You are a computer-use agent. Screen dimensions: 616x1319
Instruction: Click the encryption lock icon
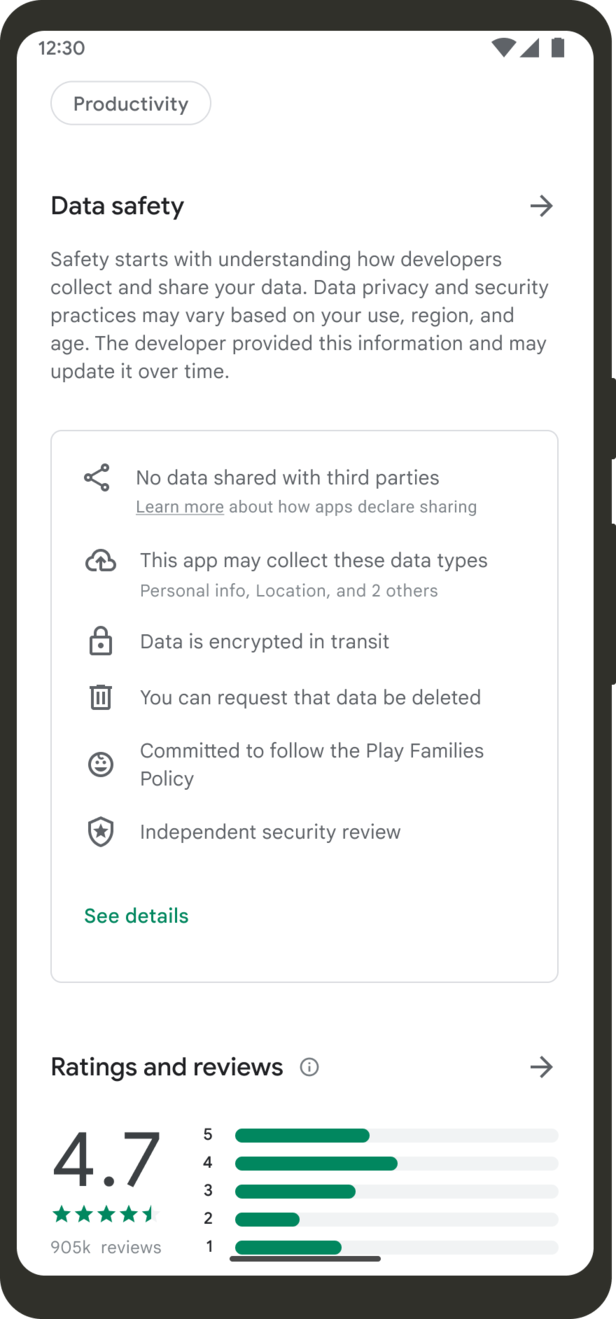point(100,641)
